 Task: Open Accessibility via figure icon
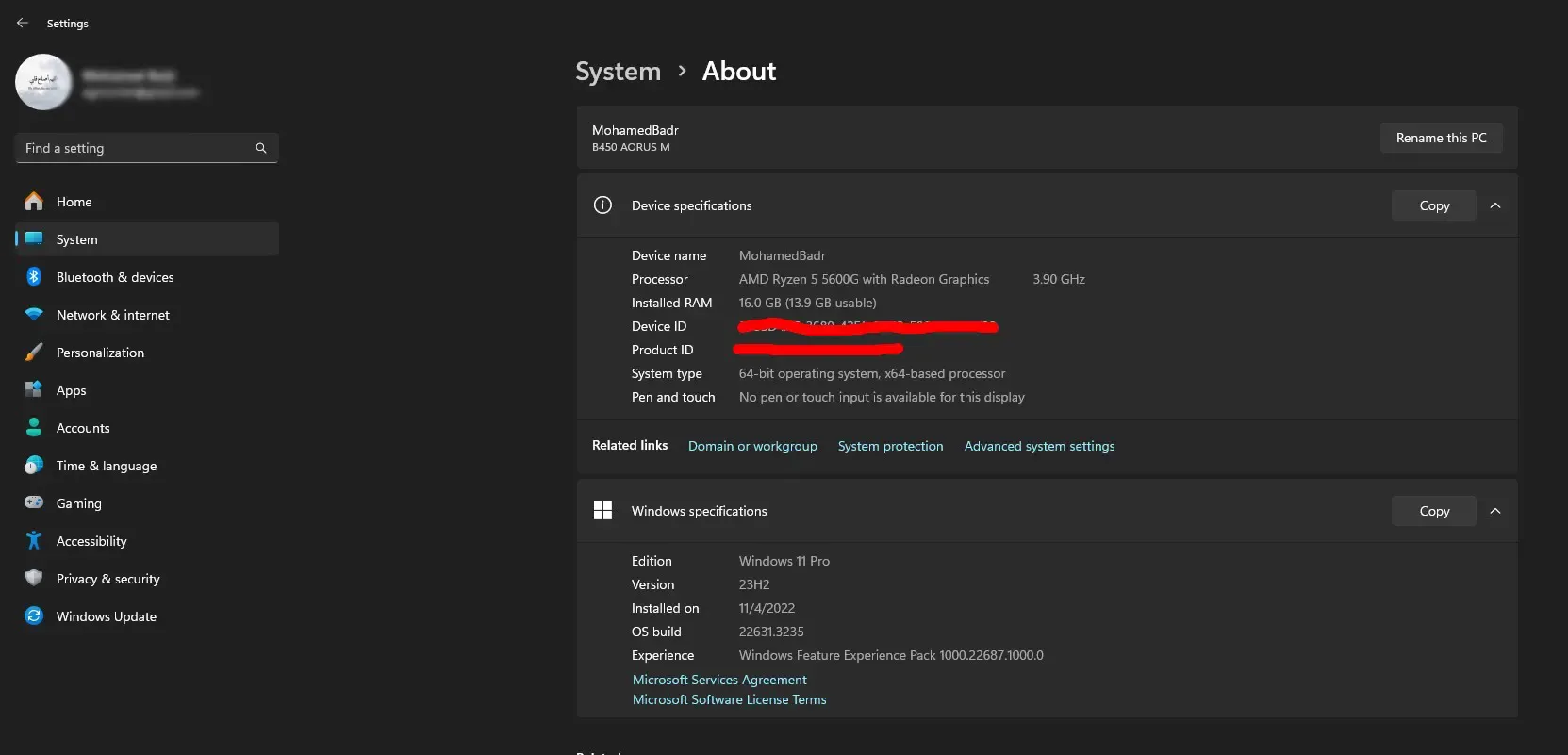pyautogui.click(x=34, y=540)
